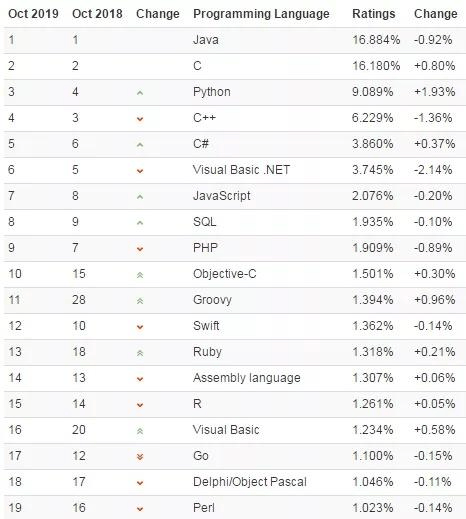Image resolution: width=466 pixels, height=519 pixels.
Task: Click the double up arrow beside Groovy
Action: [x=140, y=301]
